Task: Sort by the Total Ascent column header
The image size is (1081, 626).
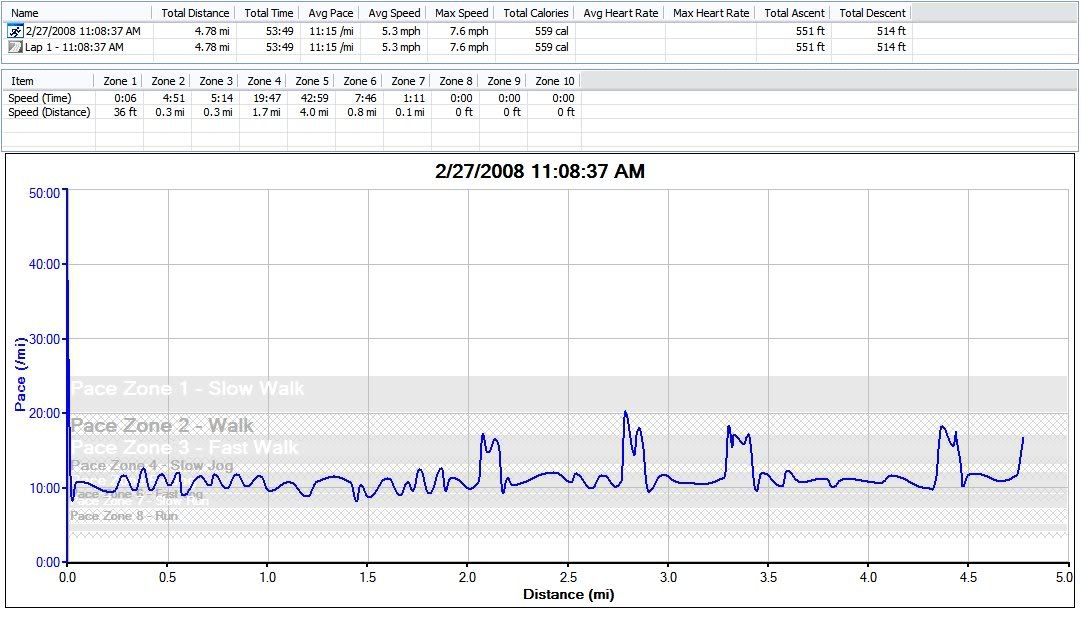Action: coord(794,13)
